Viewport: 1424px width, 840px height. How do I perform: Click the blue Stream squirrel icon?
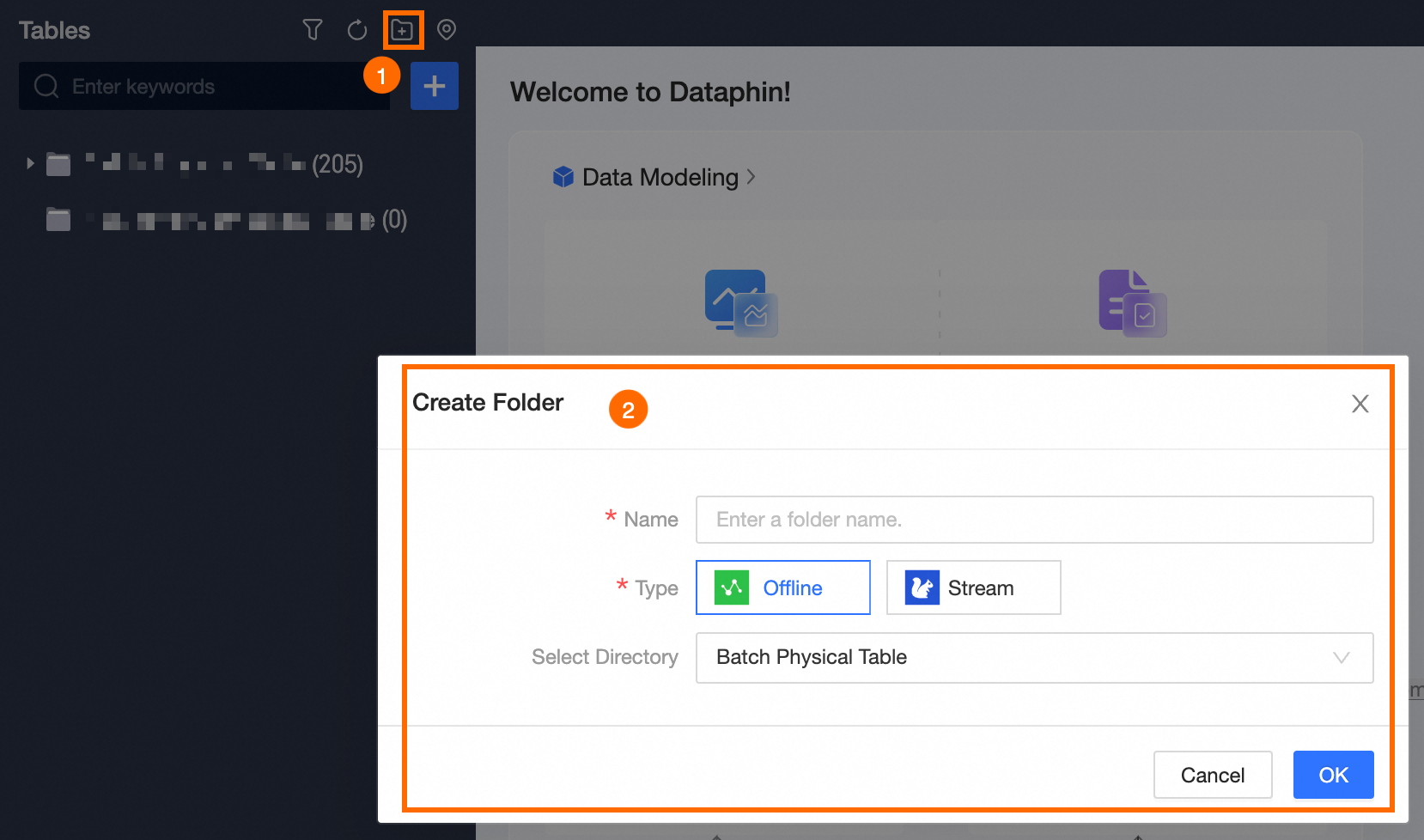(922, 587)
